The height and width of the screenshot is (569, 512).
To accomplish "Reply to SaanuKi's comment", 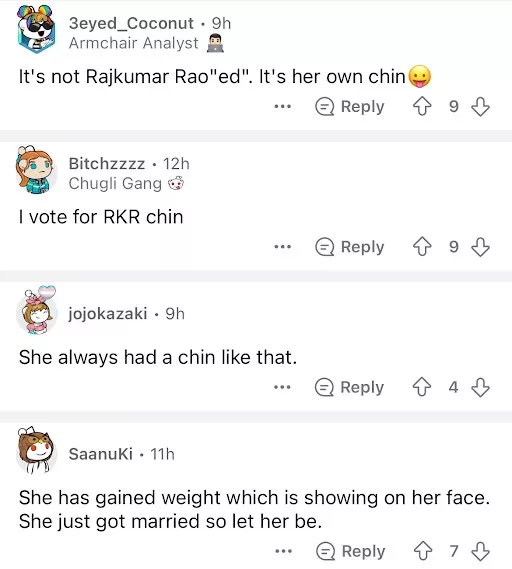I will pyautogui.click(x=351, y=551).
